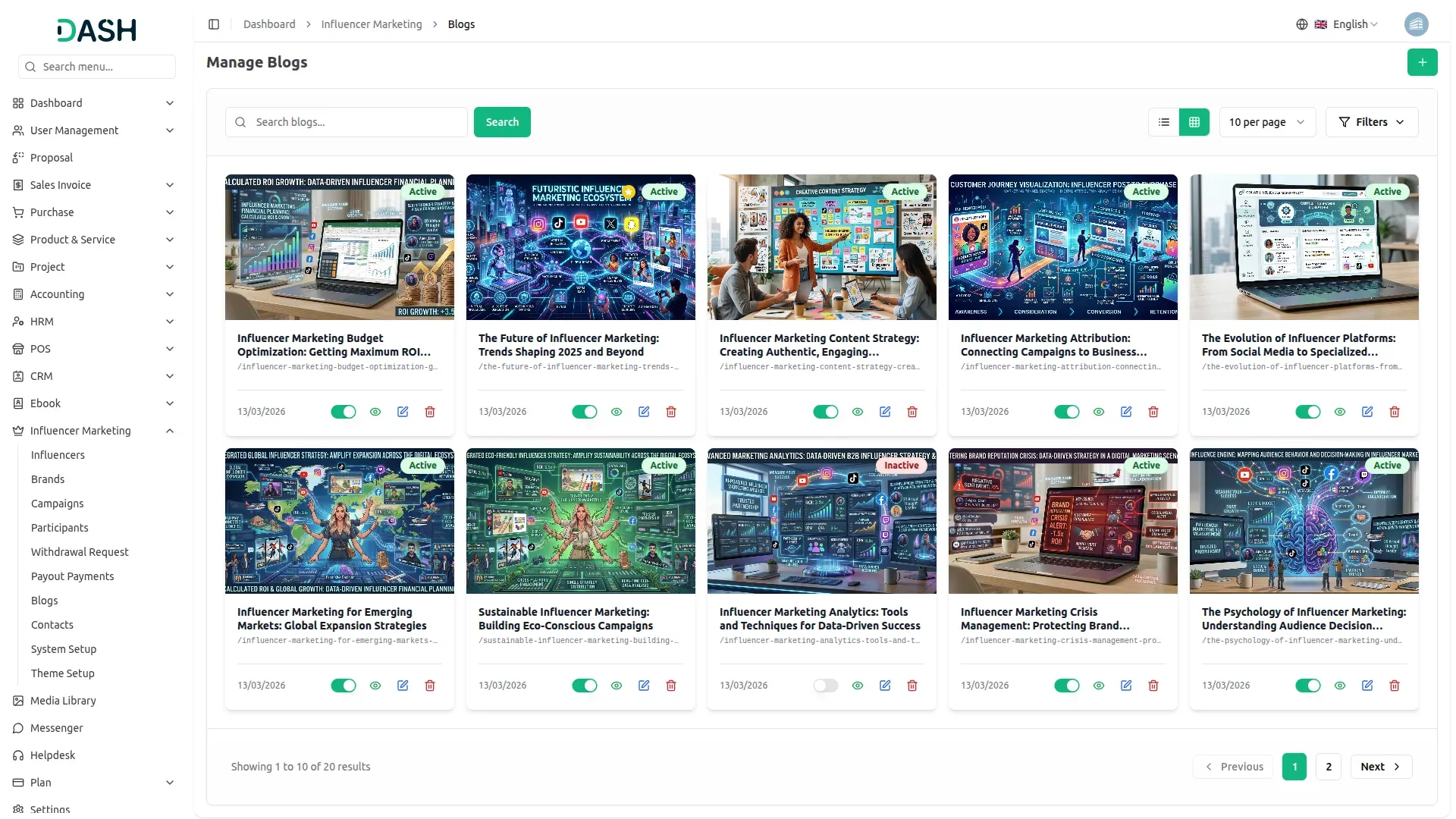
Task: Delete the Psychology of Influencer Marketing blog
Action: coord(1395,686)
